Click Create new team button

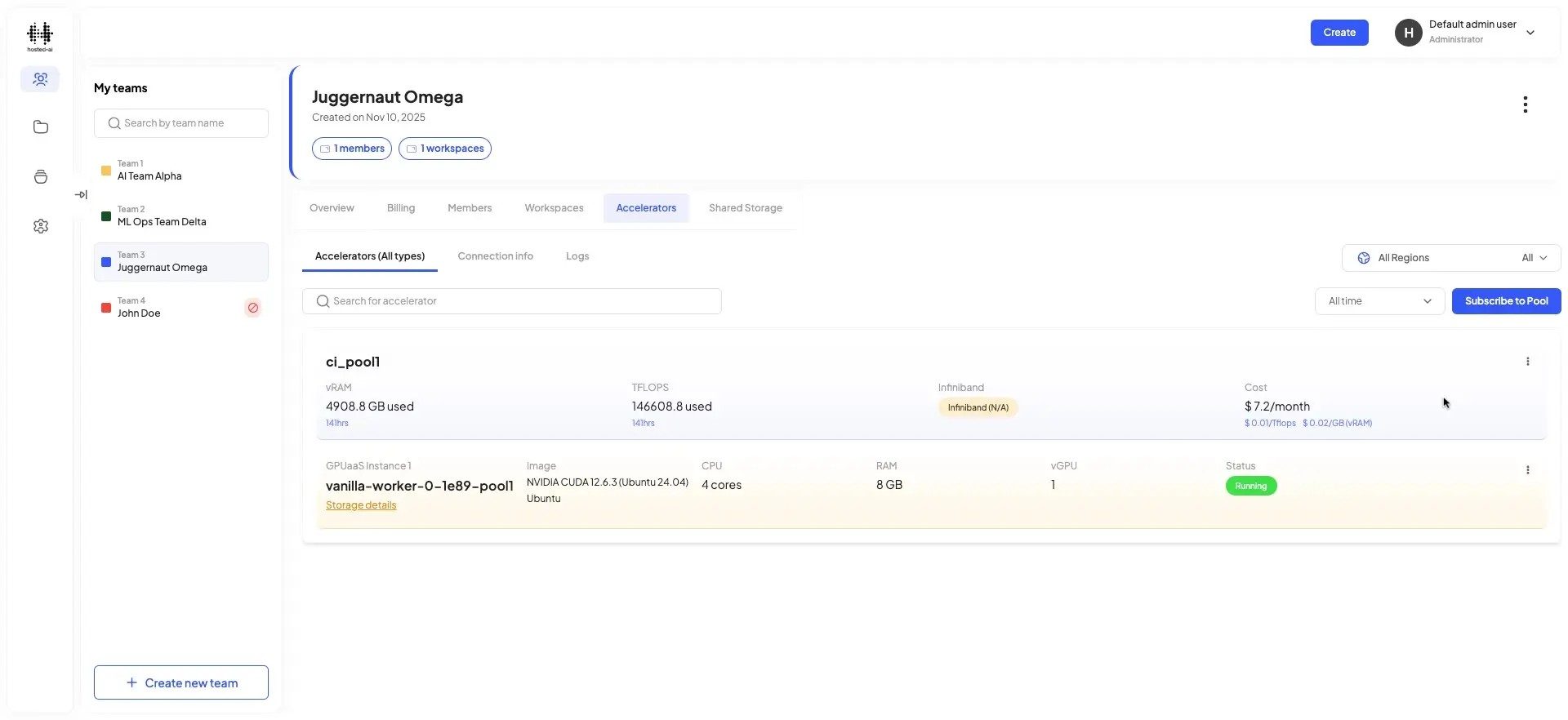[x=181, y=682]
